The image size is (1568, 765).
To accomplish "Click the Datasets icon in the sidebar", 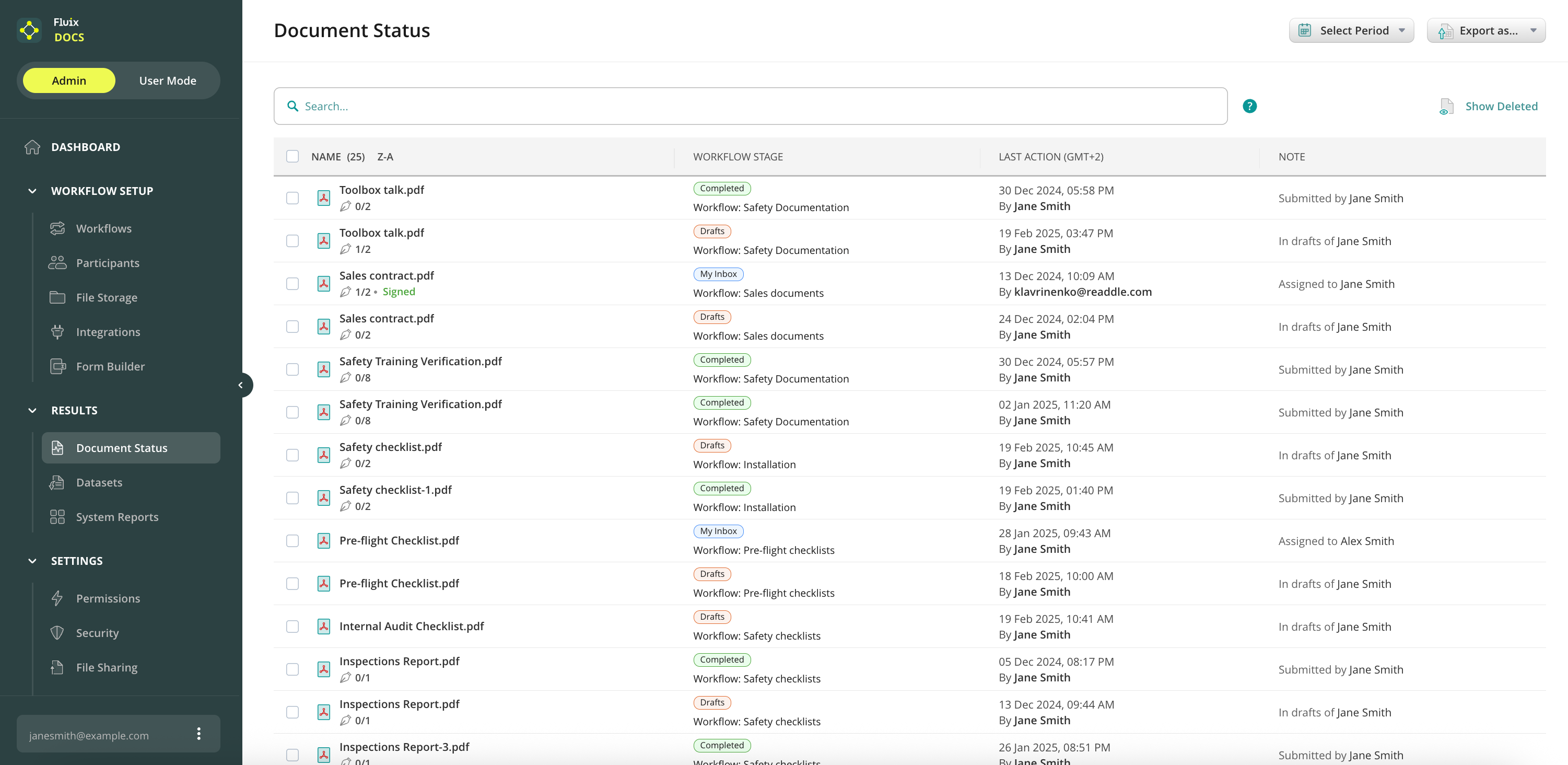I will [57, 482].
